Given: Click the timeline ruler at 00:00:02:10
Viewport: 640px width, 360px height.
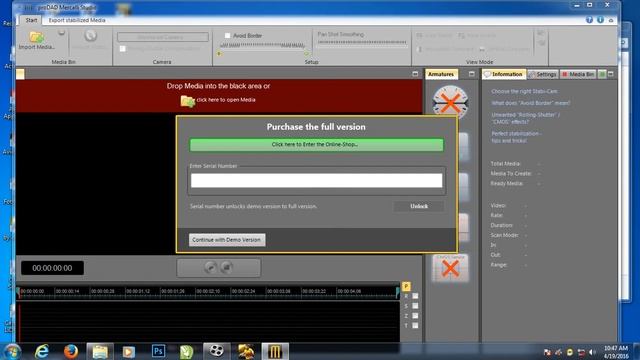Looking at the screenshot, I should [208, 291].
